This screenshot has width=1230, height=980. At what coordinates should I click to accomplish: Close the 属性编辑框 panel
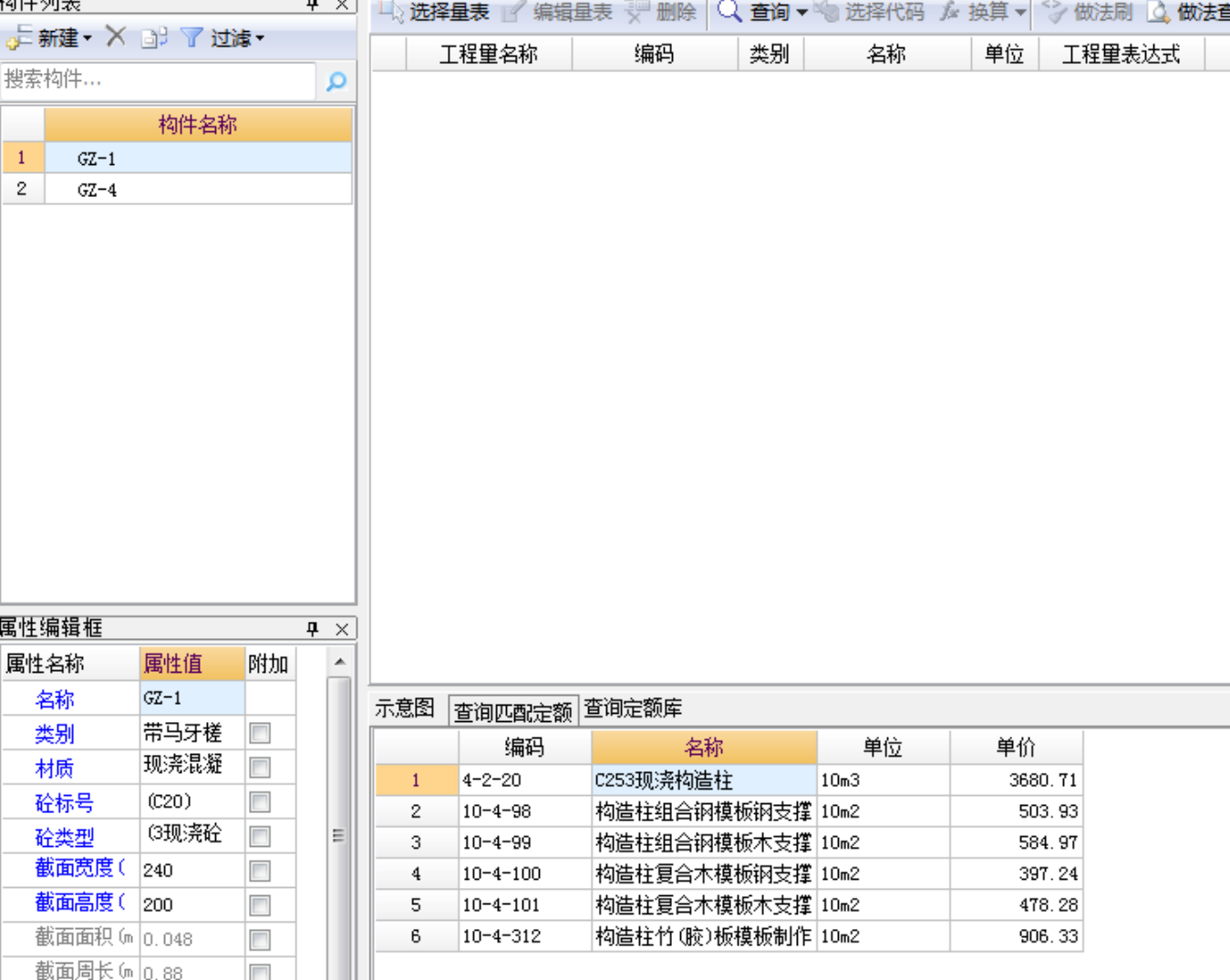342,628
